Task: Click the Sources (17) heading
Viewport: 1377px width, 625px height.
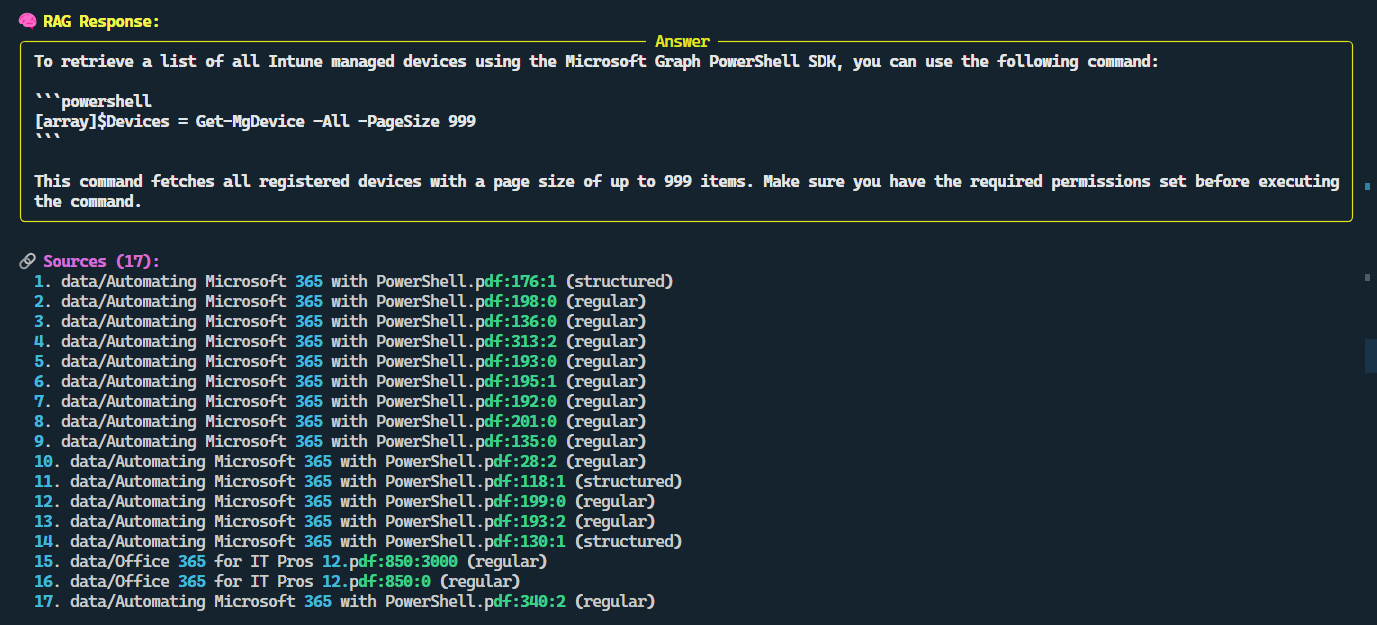Action: coord(101,261)
